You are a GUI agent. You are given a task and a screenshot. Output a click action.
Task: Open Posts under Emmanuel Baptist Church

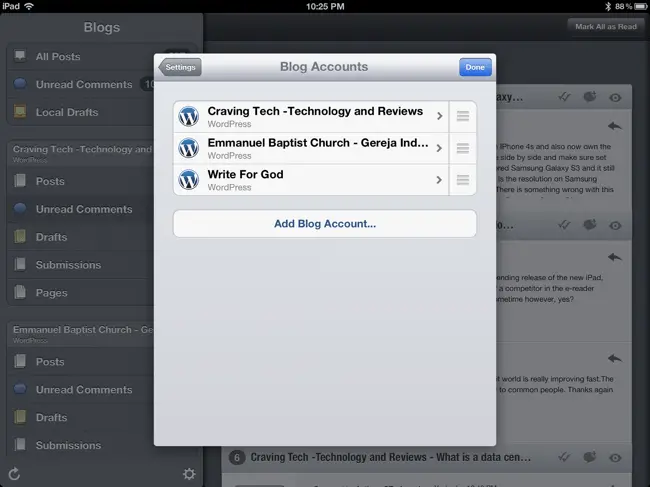81,361
